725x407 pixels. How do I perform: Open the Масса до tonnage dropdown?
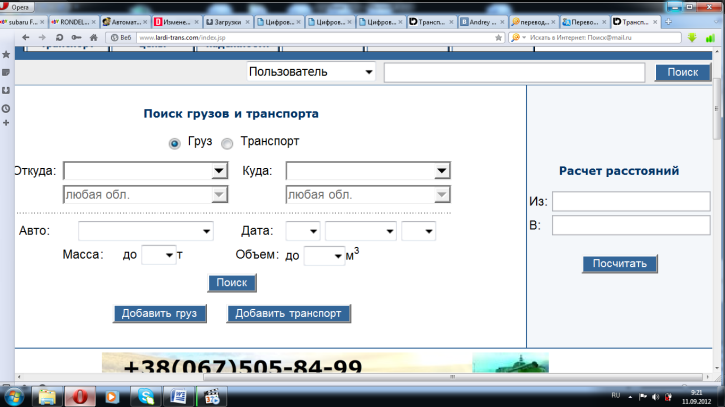159,255
